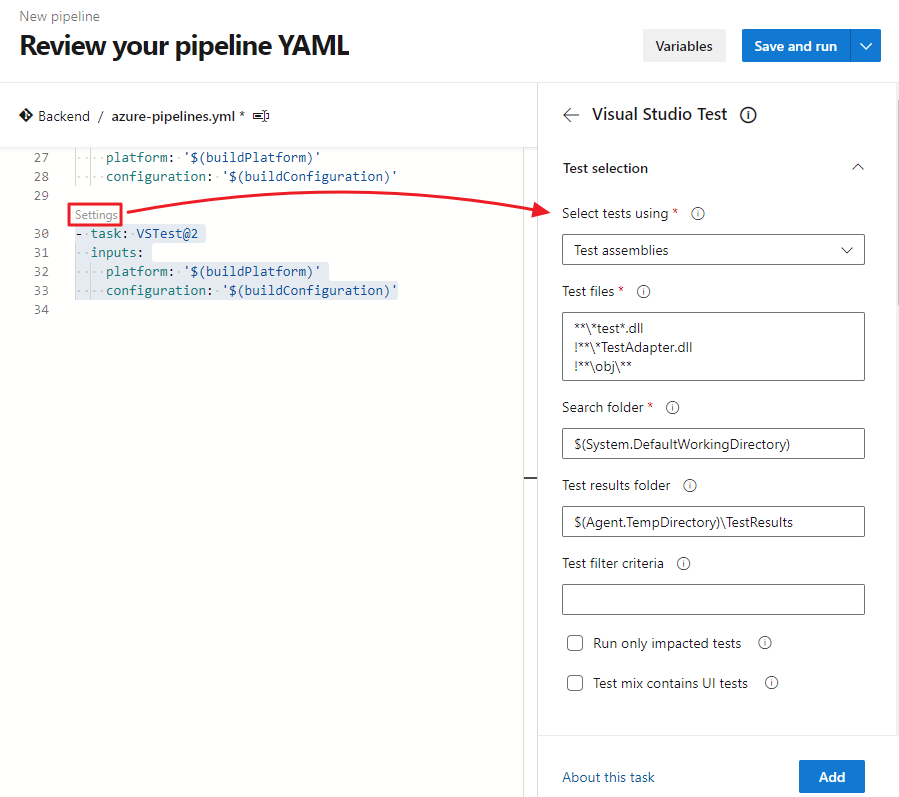Click the Variables button
Screen dimensions: 899x797
(684, 46)
